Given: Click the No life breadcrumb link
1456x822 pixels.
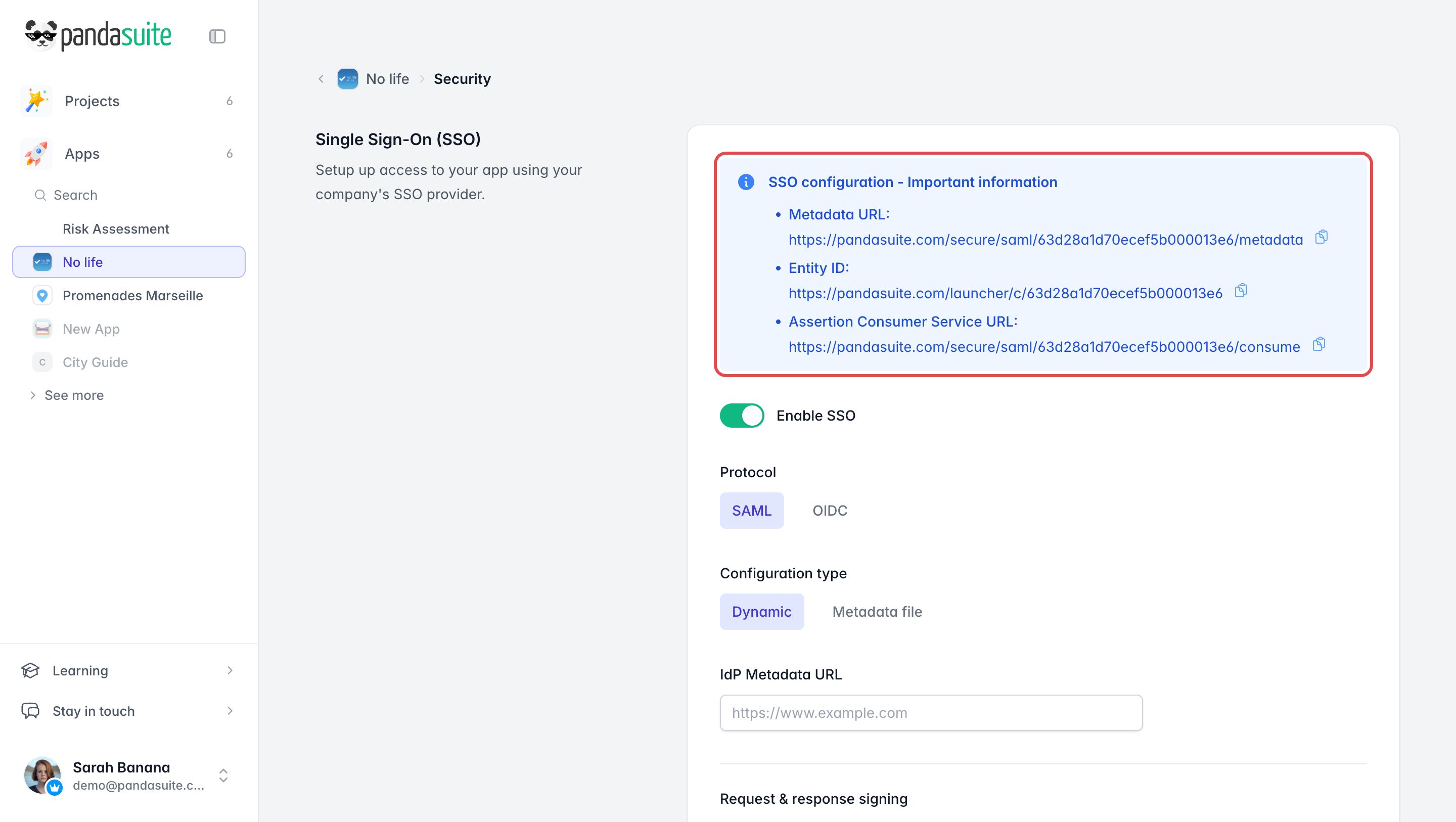Looking at the screenshot, I should [387, 79].
